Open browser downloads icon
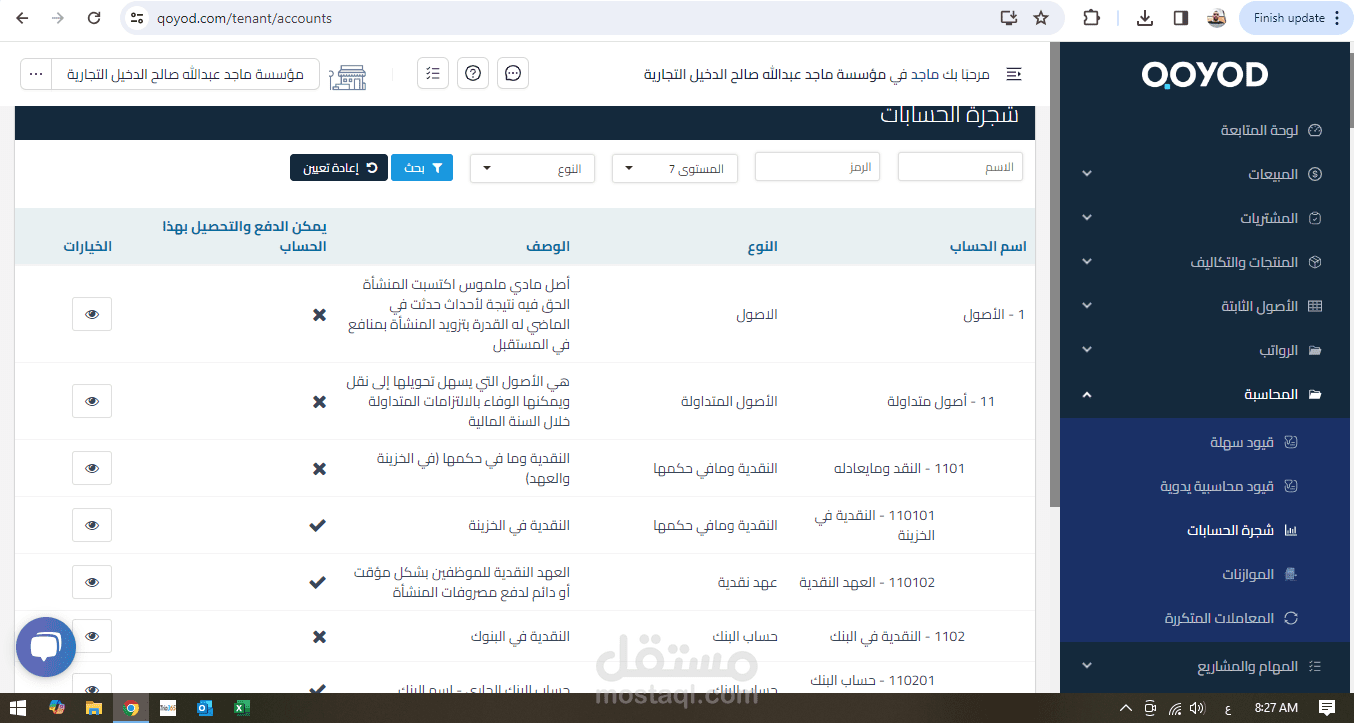Image resolution: width=1354 pixels, height=723 pixels. coord(1146,18)
